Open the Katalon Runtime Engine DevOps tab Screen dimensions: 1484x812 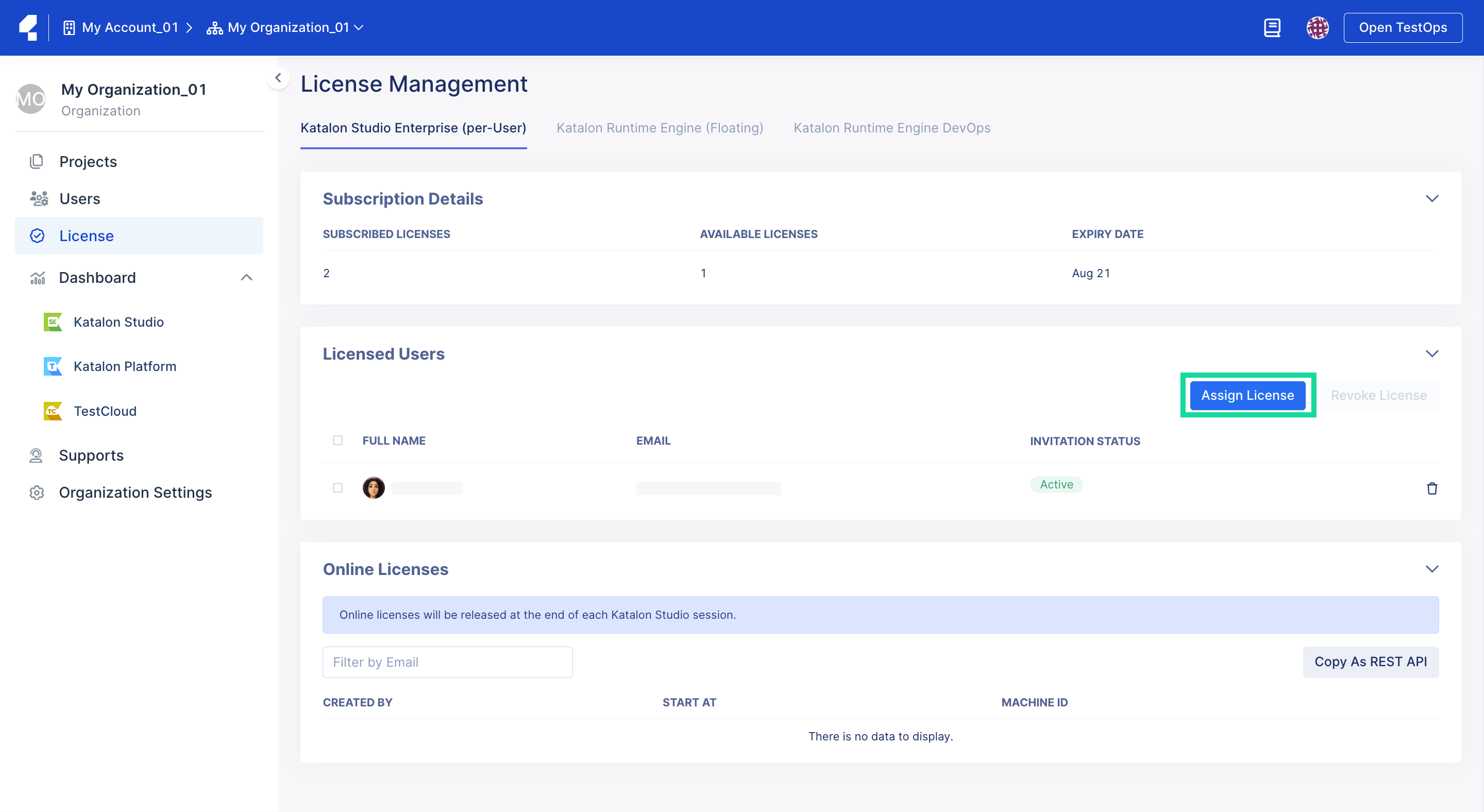pyautogui.click(x=892, y=128)
